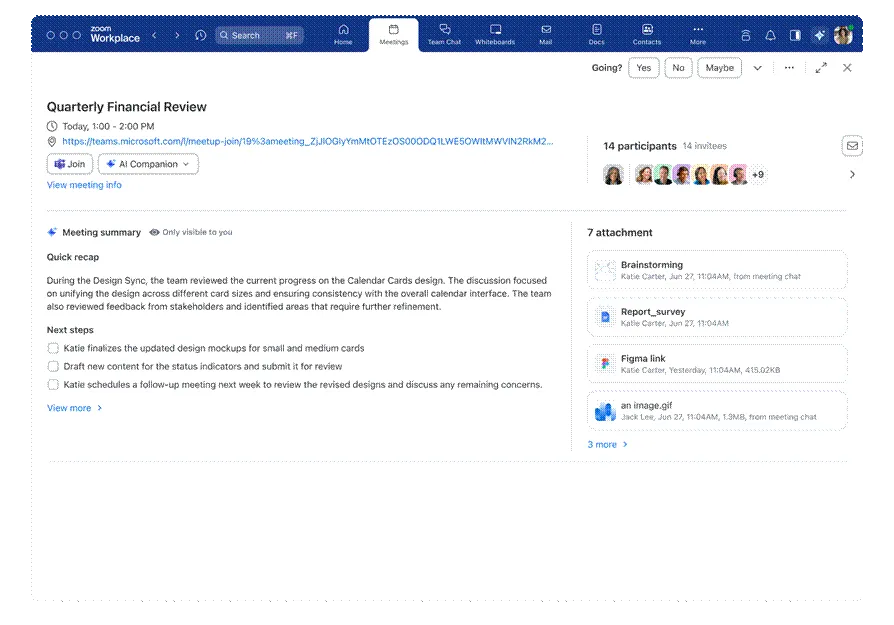Open the profile avatar menu

pyautogui.click(x=843, y=35)
